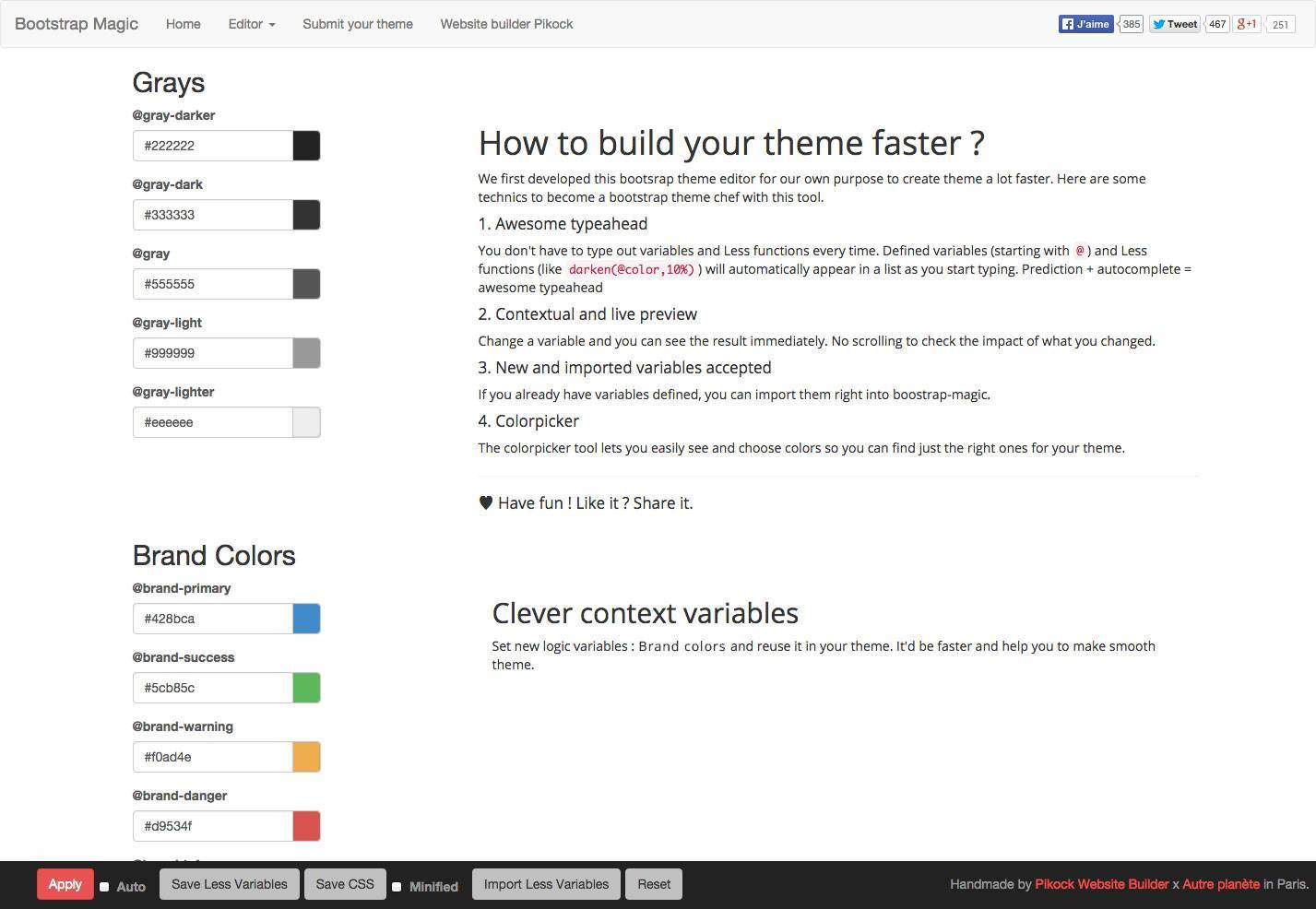This screenshot has width=1316, height=909.
Task: Click the Bootstrap Magic brand title
Action: [77, 24]
